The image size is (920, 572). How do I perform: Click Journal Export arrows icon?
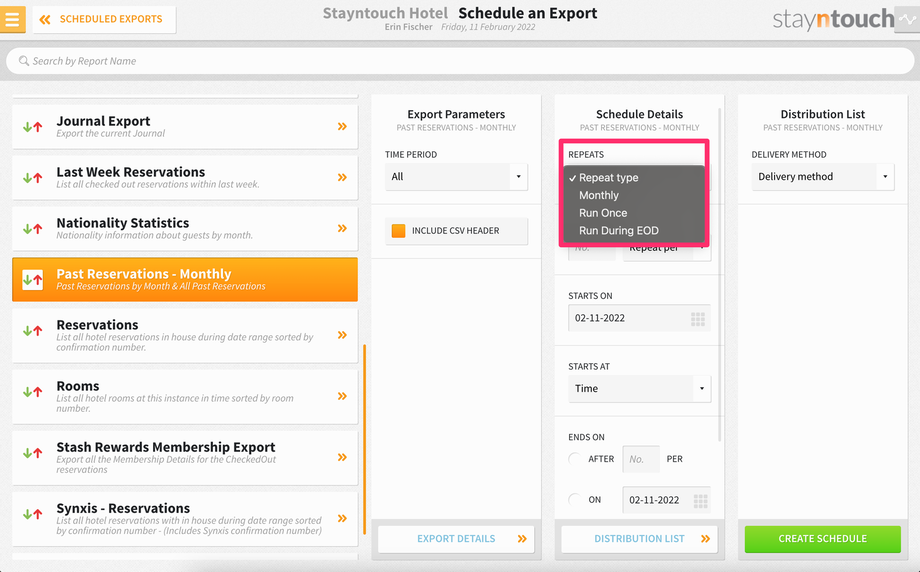click(32, 127)
